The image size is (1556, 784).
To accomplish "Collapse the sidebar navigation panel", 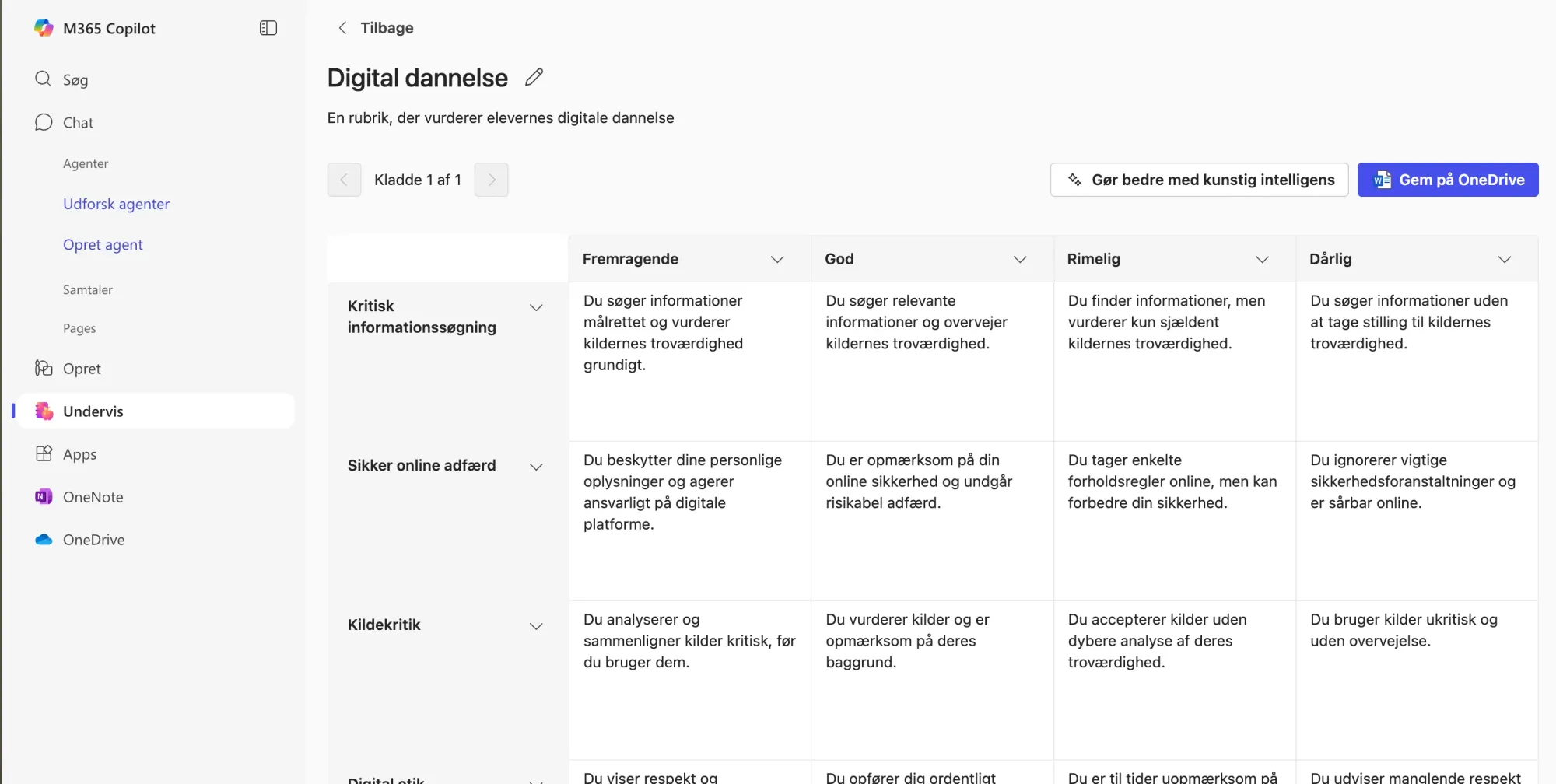I will pos(268,28).
